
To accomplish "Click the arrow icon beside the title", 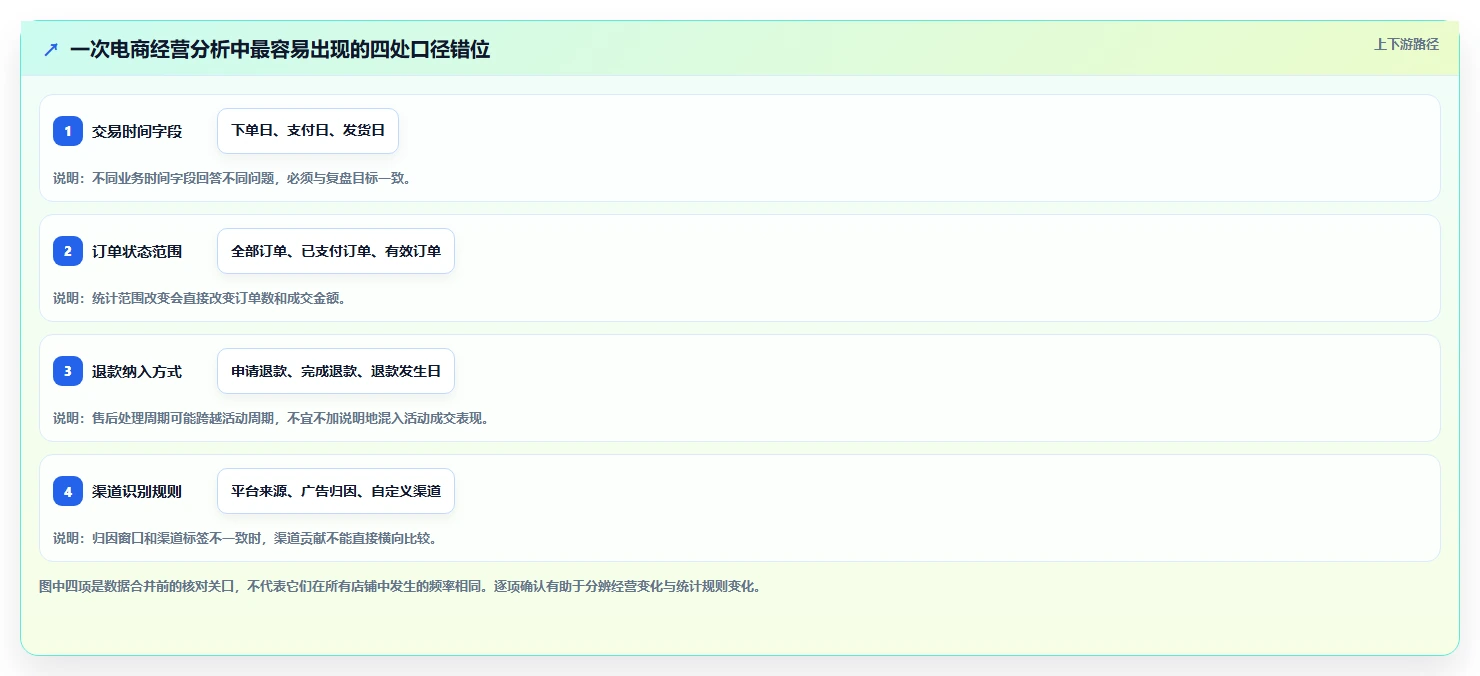I will pyautogui.click(x=51, y=49).
